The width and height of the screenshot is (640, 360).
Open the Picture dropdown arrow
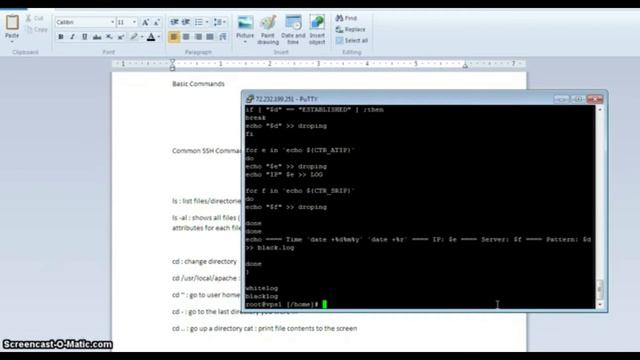245,42
